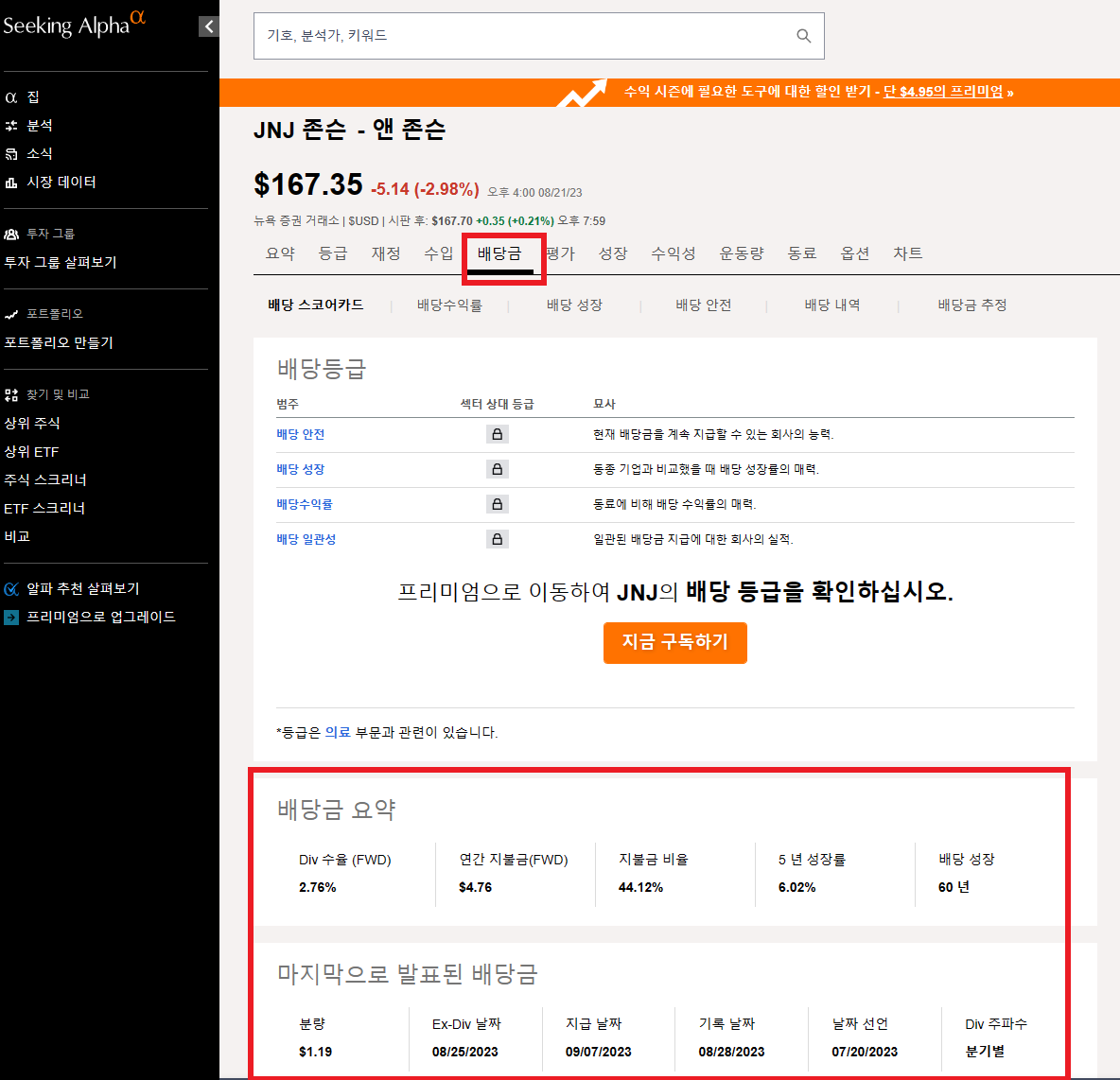Click the search magnifier icon
The width and height of the screenshot is (1120, 1080).
point(803,36)
